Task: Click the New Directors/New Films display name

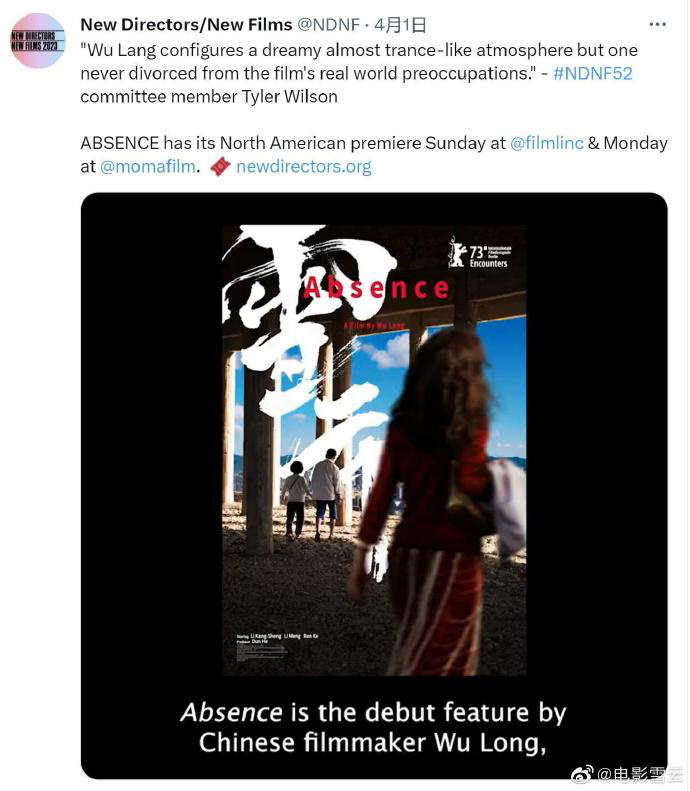Action: click(x=186, y=25)
